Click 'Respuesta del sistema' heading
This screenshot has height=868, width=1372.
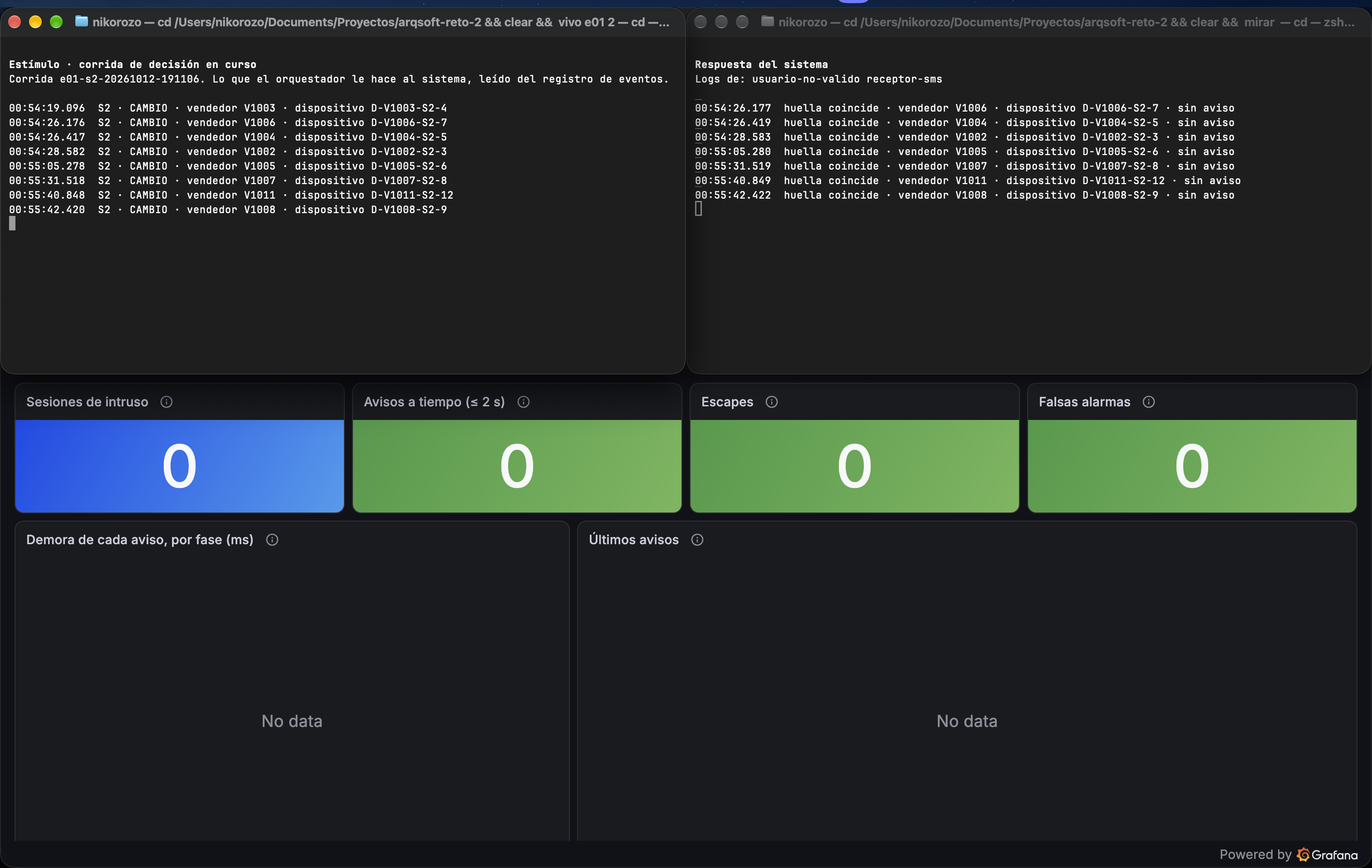coord(761,64)
